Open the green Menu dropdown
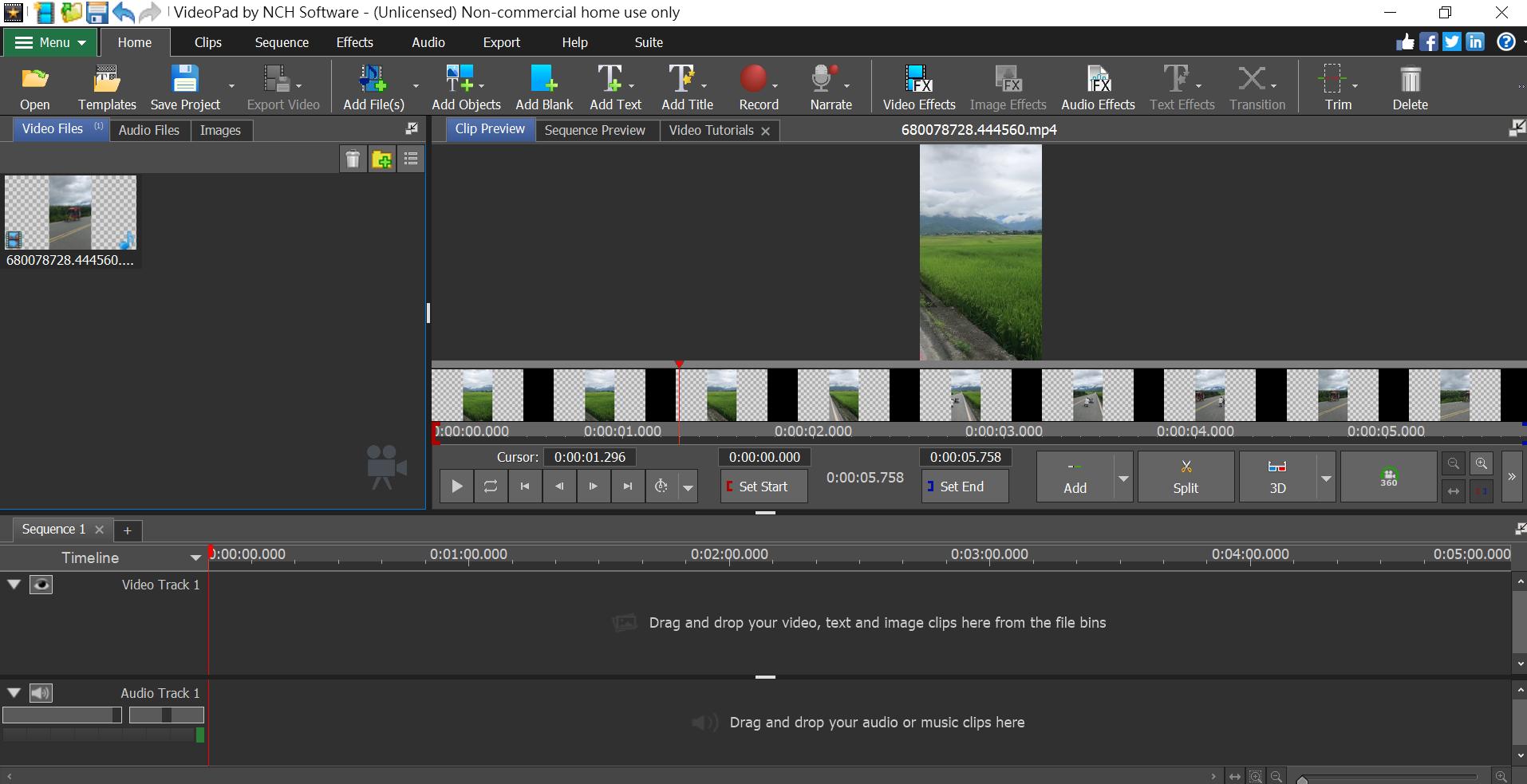 click(x=49, y=42)
